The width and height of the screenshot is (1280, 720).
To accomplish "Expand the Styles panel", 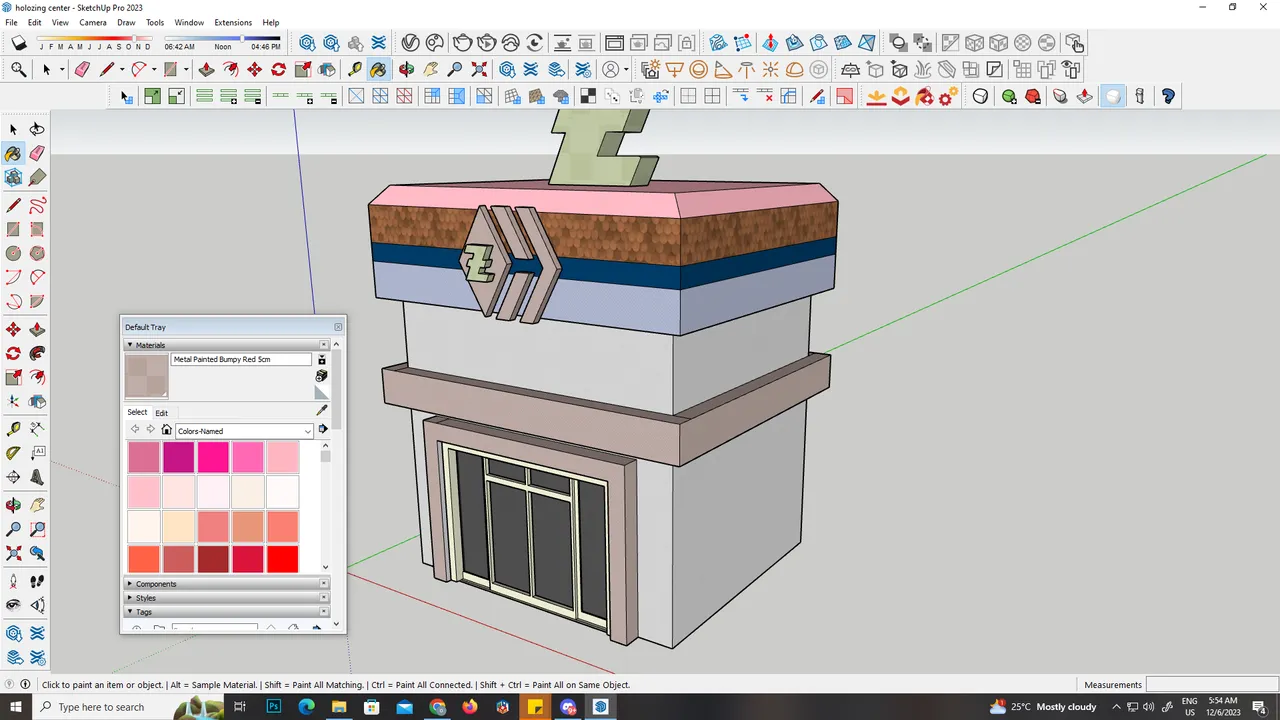I will [130, 598].
